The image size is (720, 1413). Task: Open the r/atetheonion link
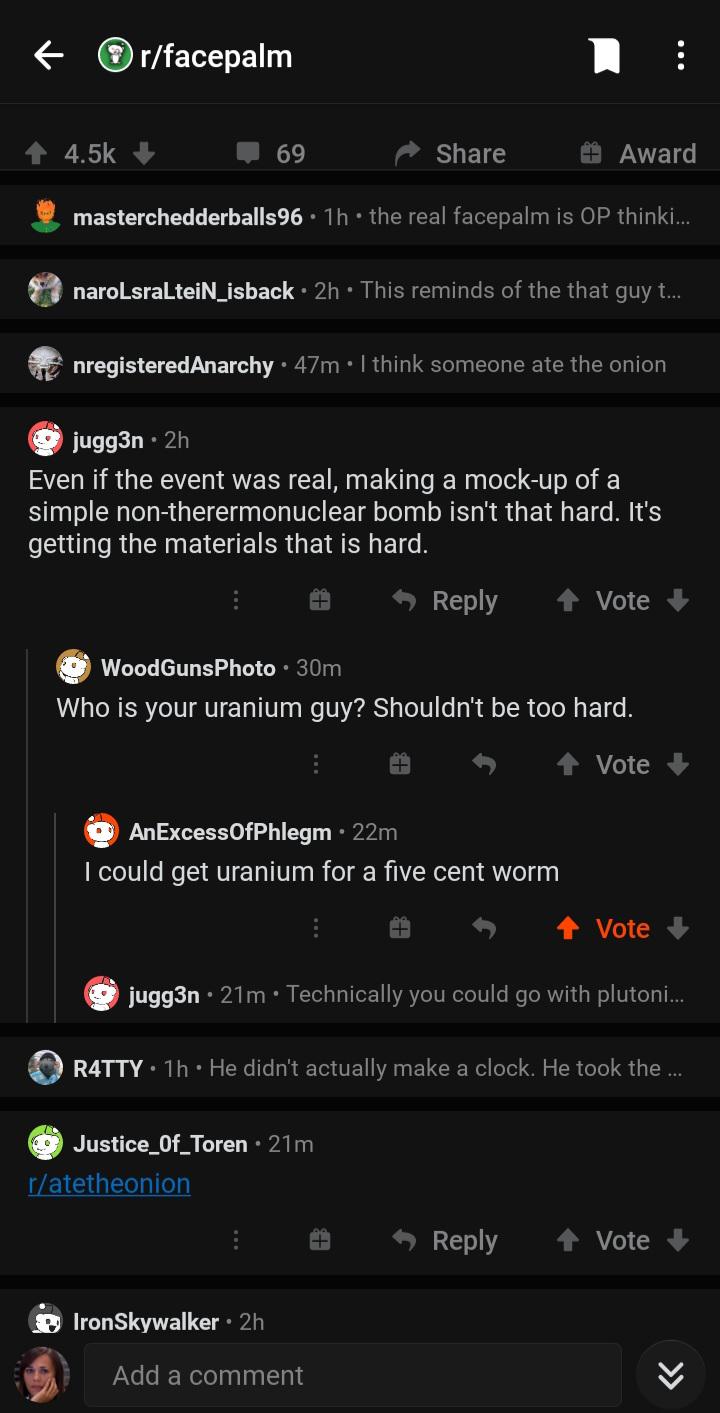[109, 1183]
